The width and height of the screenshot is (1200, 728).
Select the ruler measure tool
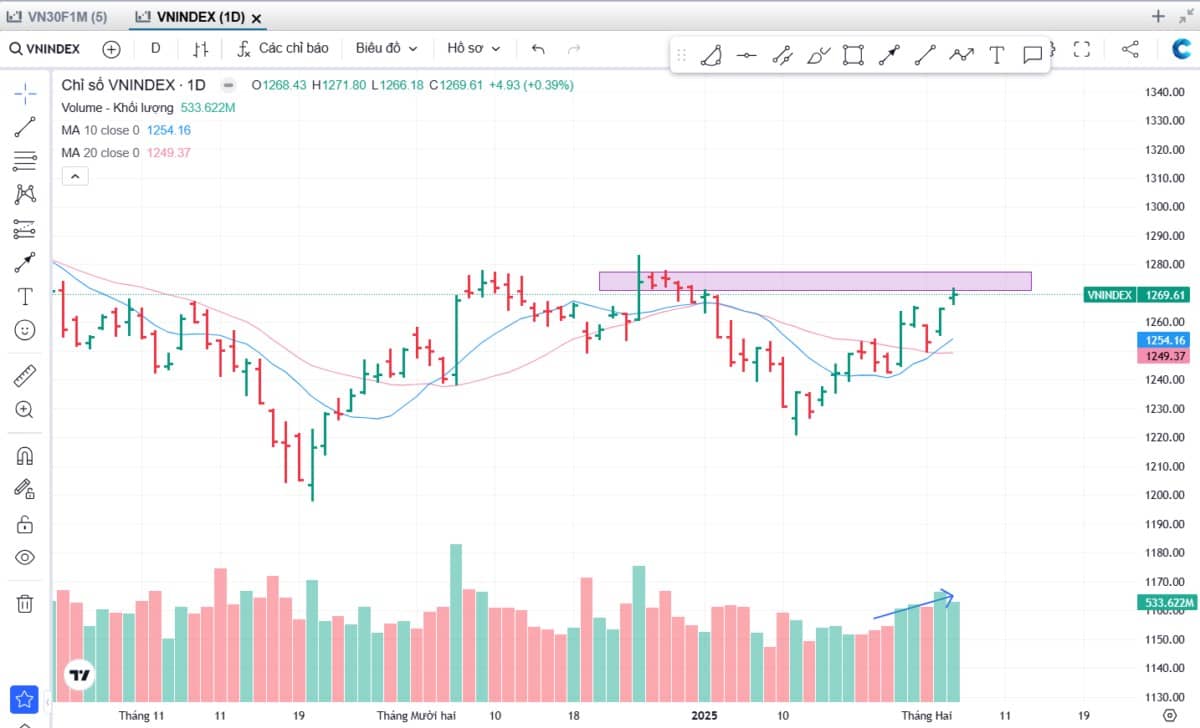pos(25,376)
